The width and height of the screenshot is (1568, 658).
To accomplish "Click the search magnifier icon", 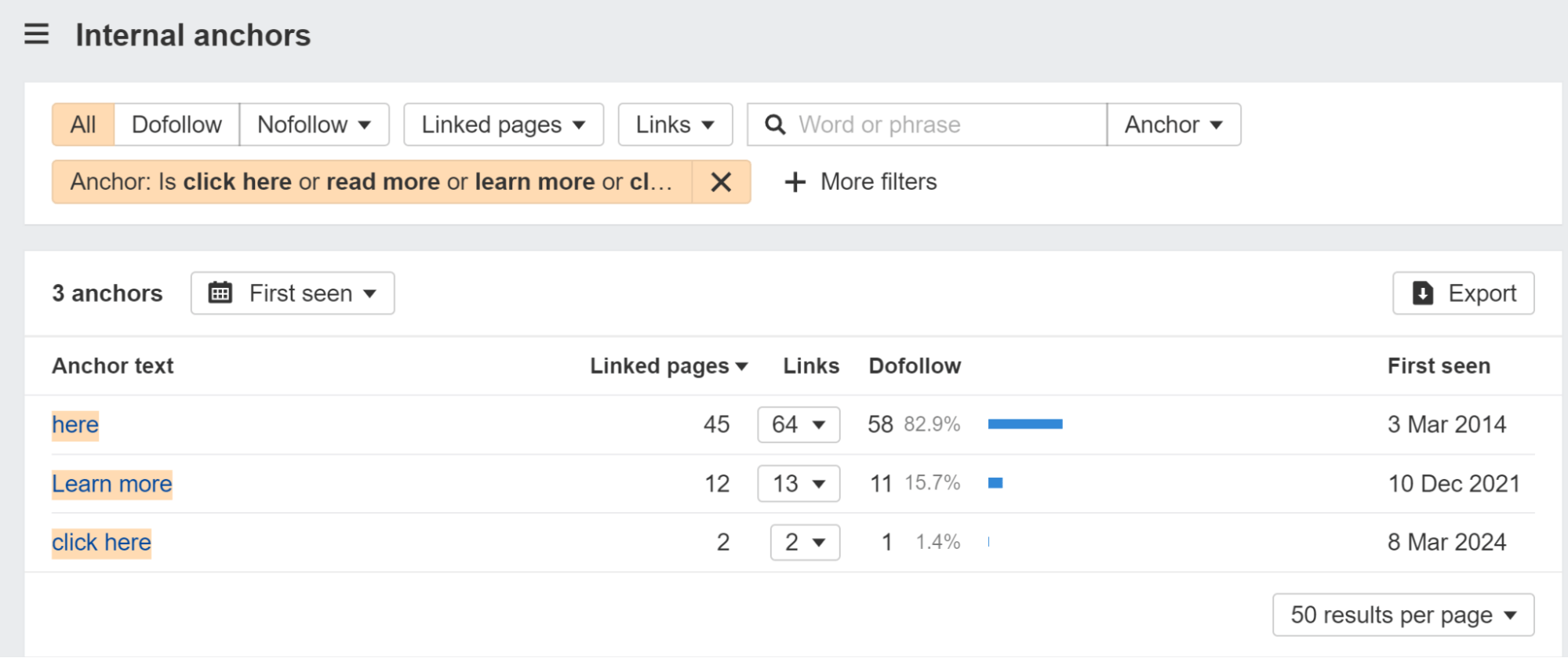I will tap(775, 124).
